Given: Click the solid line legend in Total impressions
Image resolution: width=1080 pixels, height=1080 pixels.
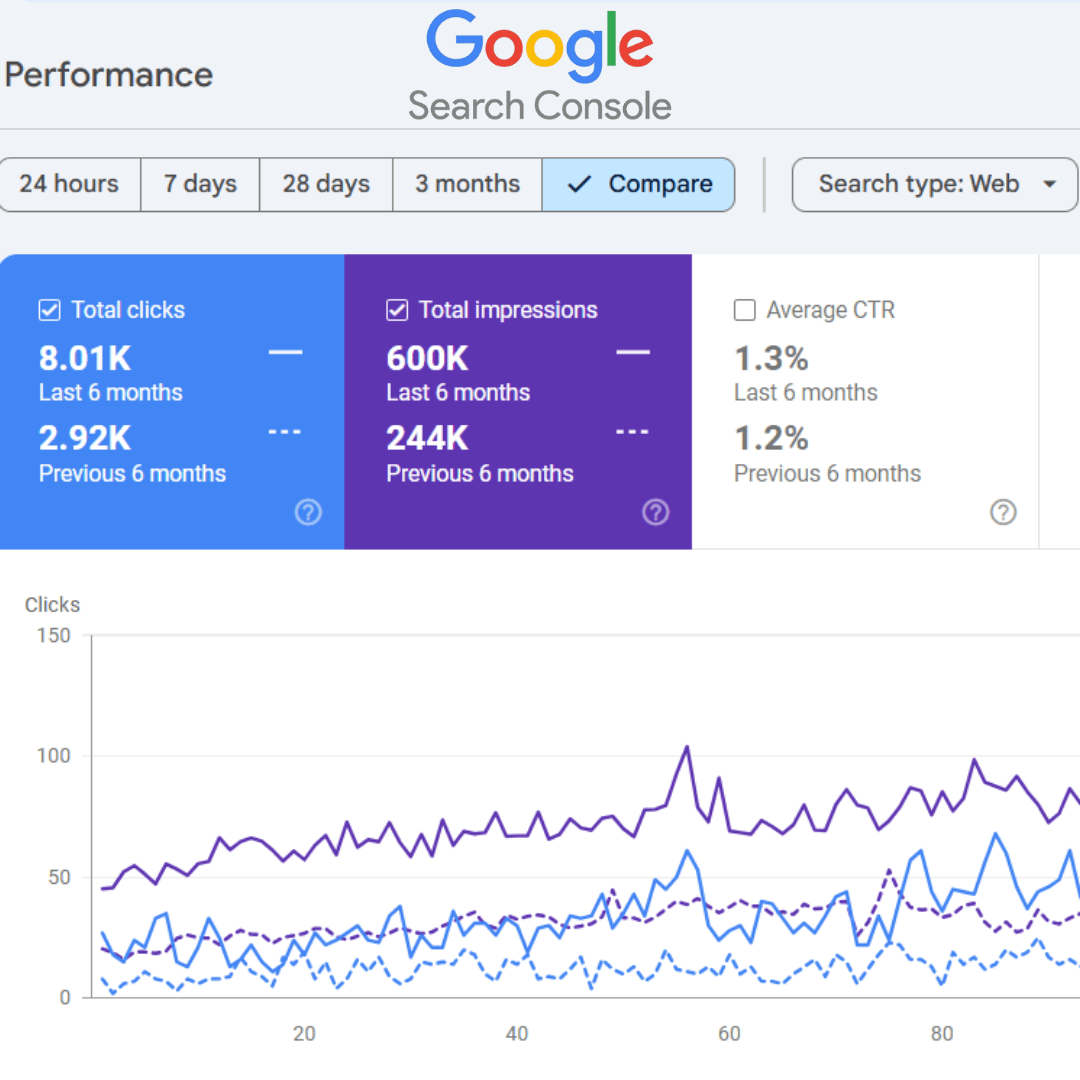Looking at the screenshot, I should point(633,353).
